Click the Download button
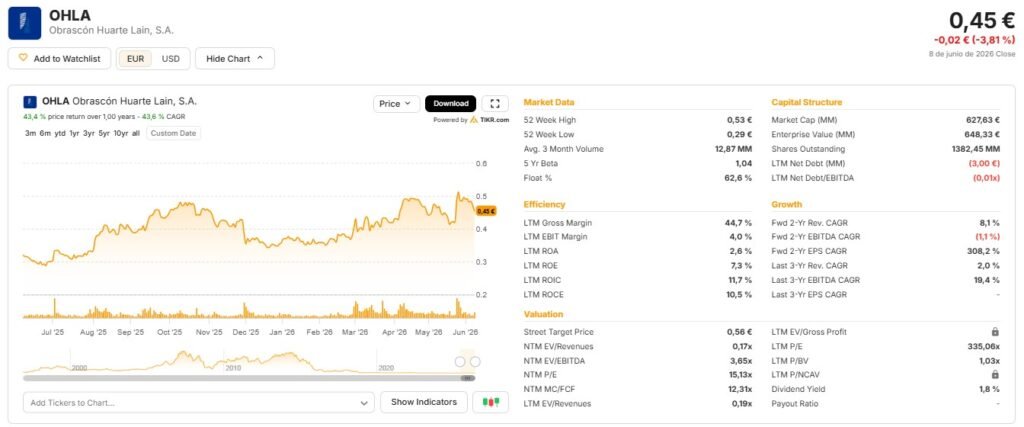 tap(451, 104)
